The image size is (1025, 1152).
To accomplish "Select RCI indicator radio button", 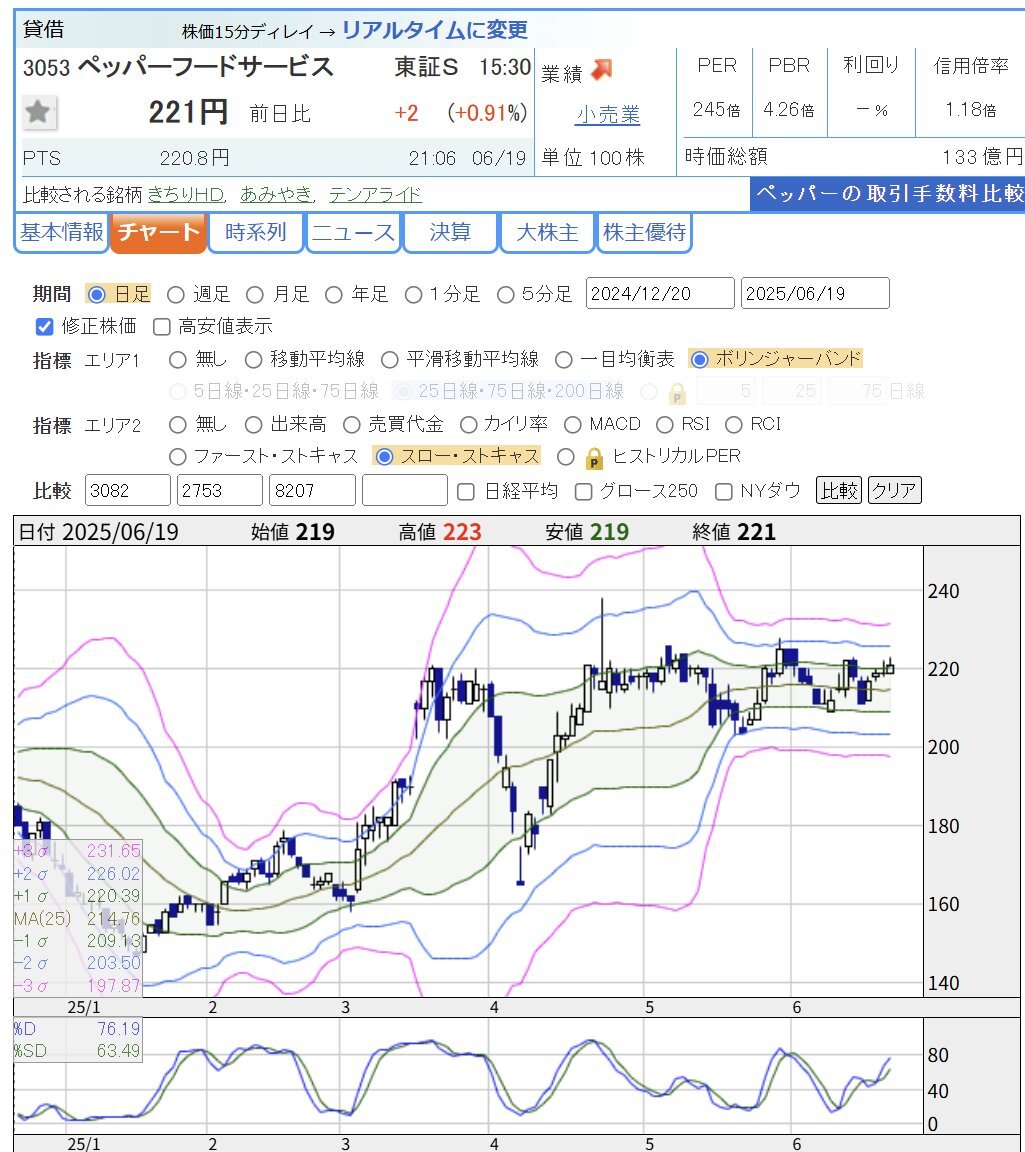I will point(734,425).
